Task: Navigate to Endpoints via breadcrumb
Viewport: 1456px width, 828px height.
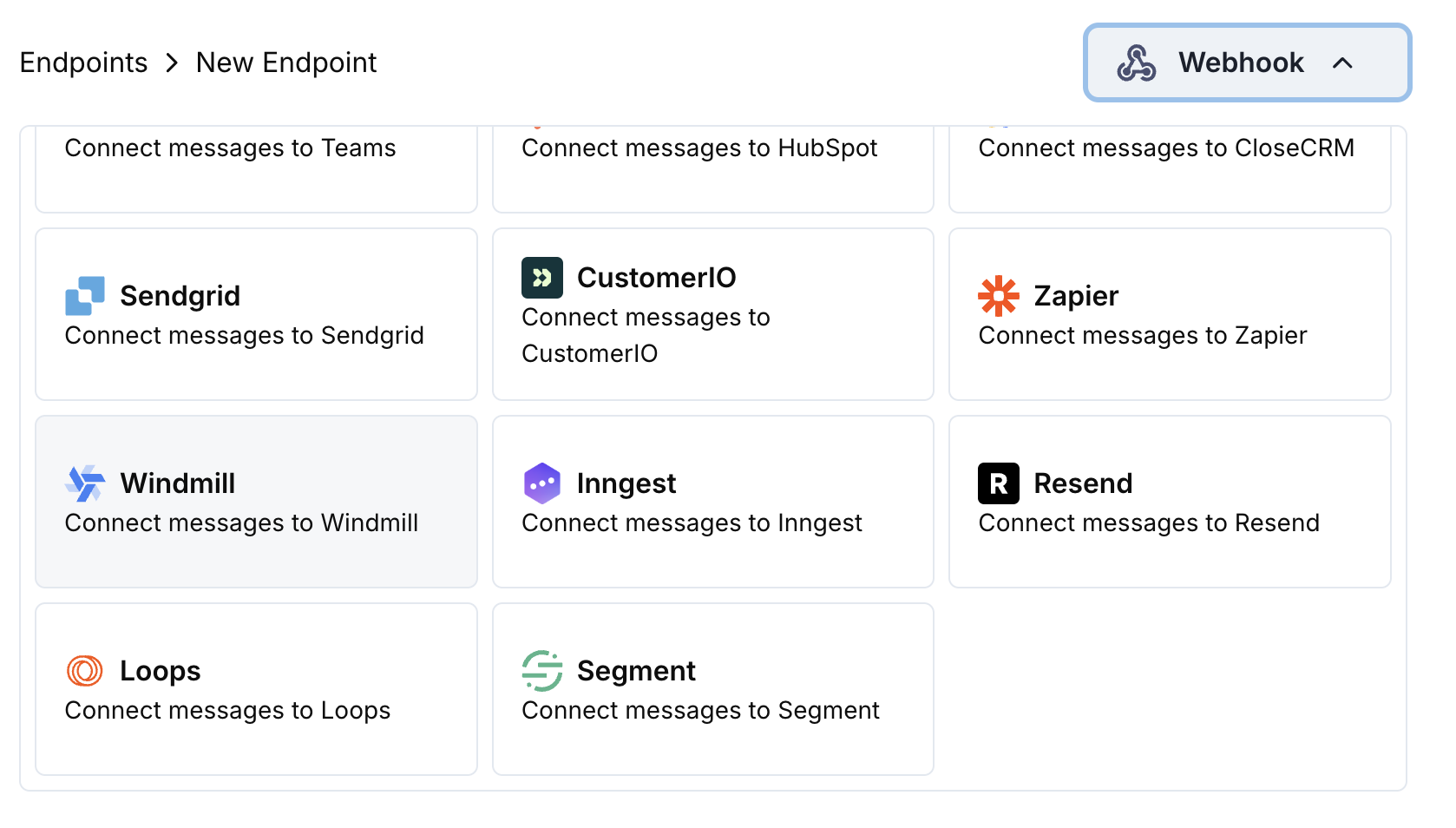Action: coord(83,62)
